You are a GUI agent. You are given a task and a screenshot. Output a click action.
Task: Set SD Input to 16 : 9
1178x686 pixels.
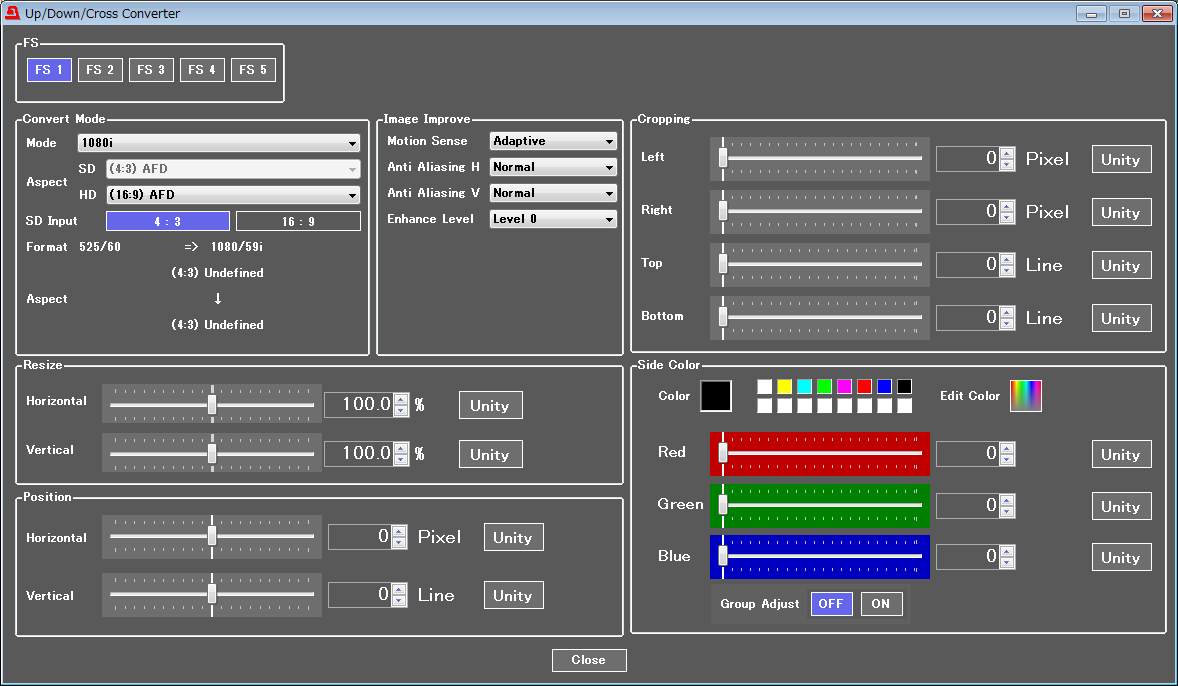(298, 221)
